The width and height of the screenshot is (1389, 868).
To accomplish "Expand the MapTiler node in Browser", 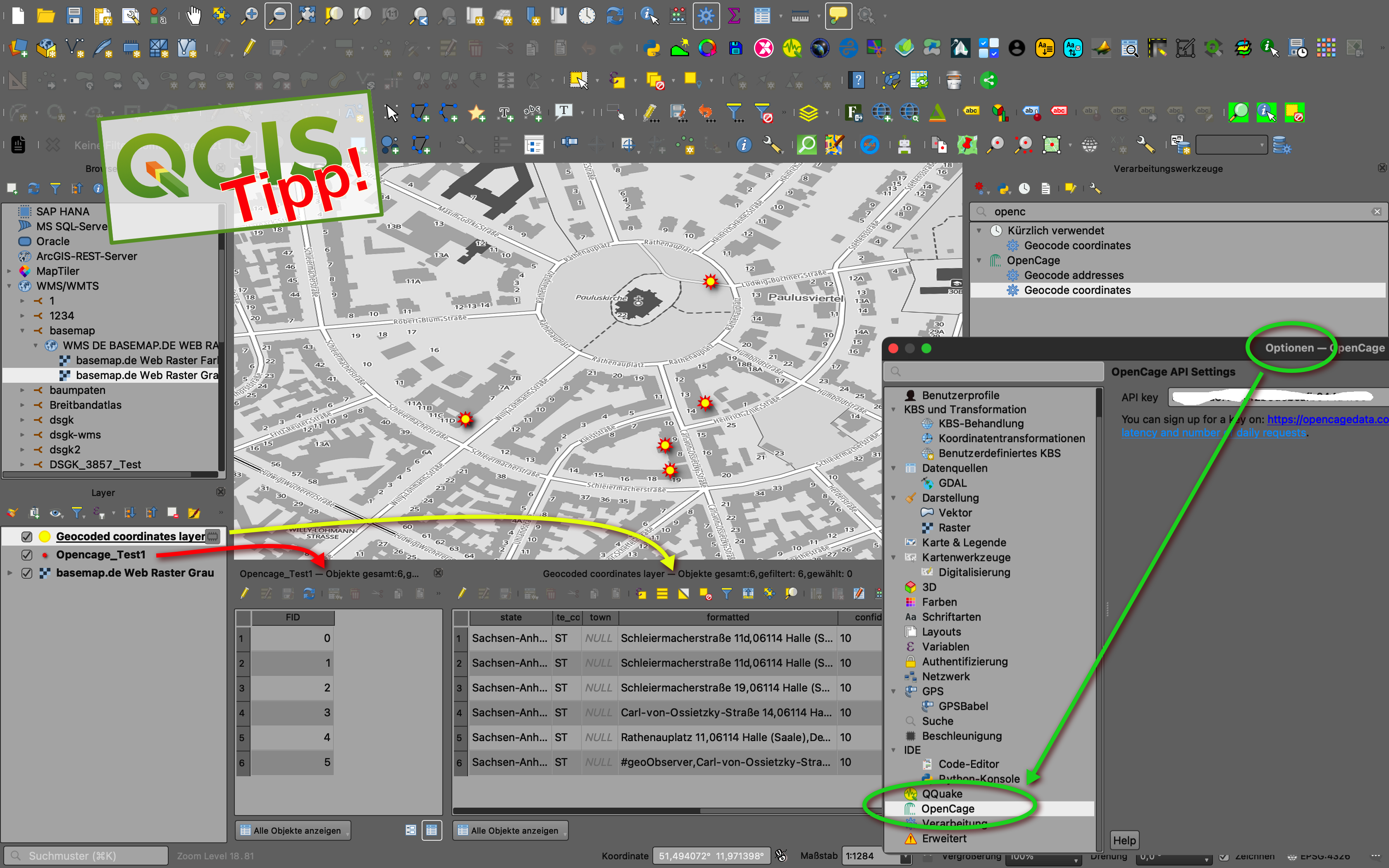I will [x=9, y=271].
